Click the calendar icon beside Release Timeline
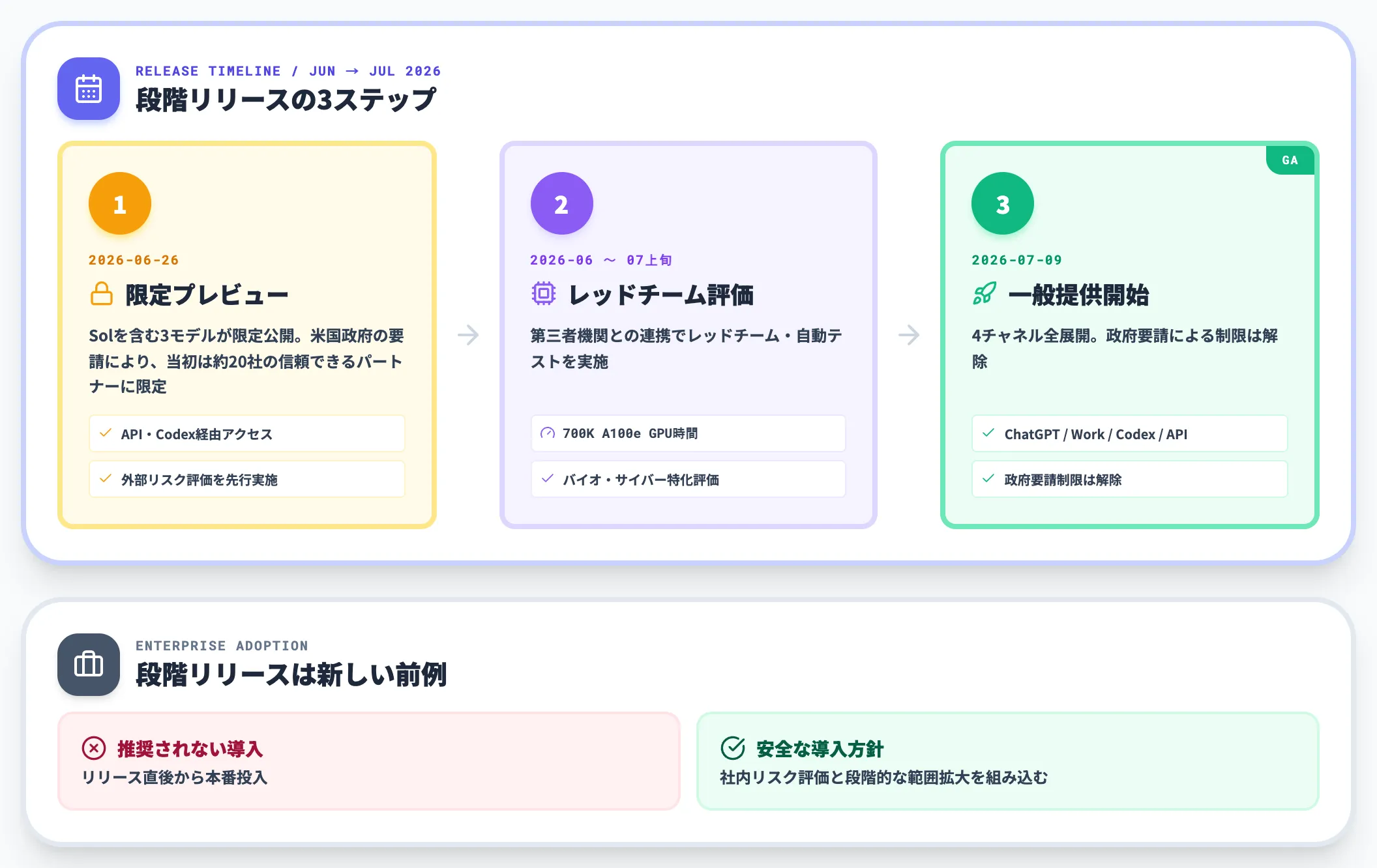Image resolution: width=1377 pixels, height=868 pixels. tap(89, 89)
